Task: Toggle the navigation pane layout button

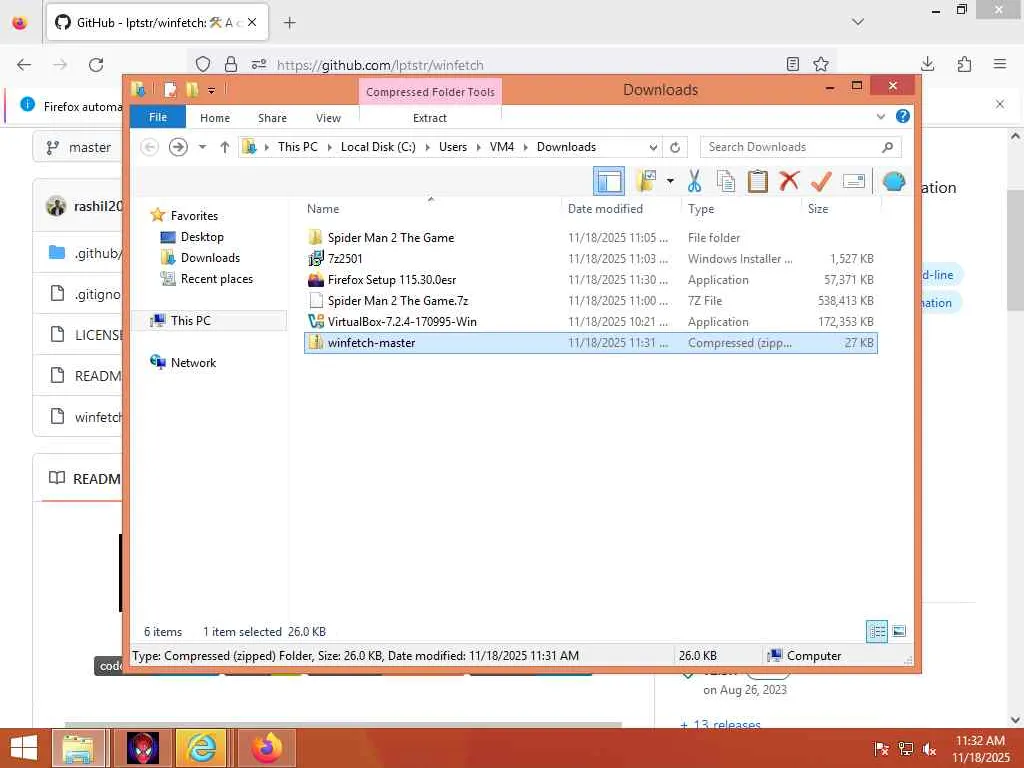Action: pos(609,181)
